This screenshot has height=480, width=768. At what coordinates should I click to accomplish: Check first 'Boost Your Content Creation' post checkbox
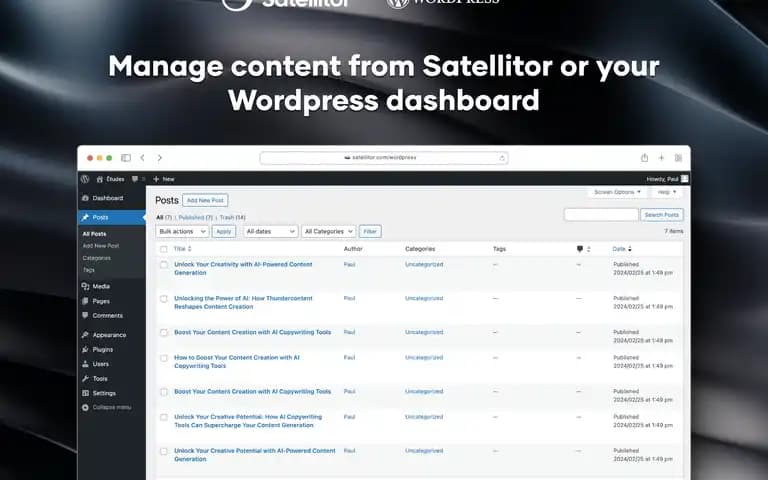tap(164, 333)
